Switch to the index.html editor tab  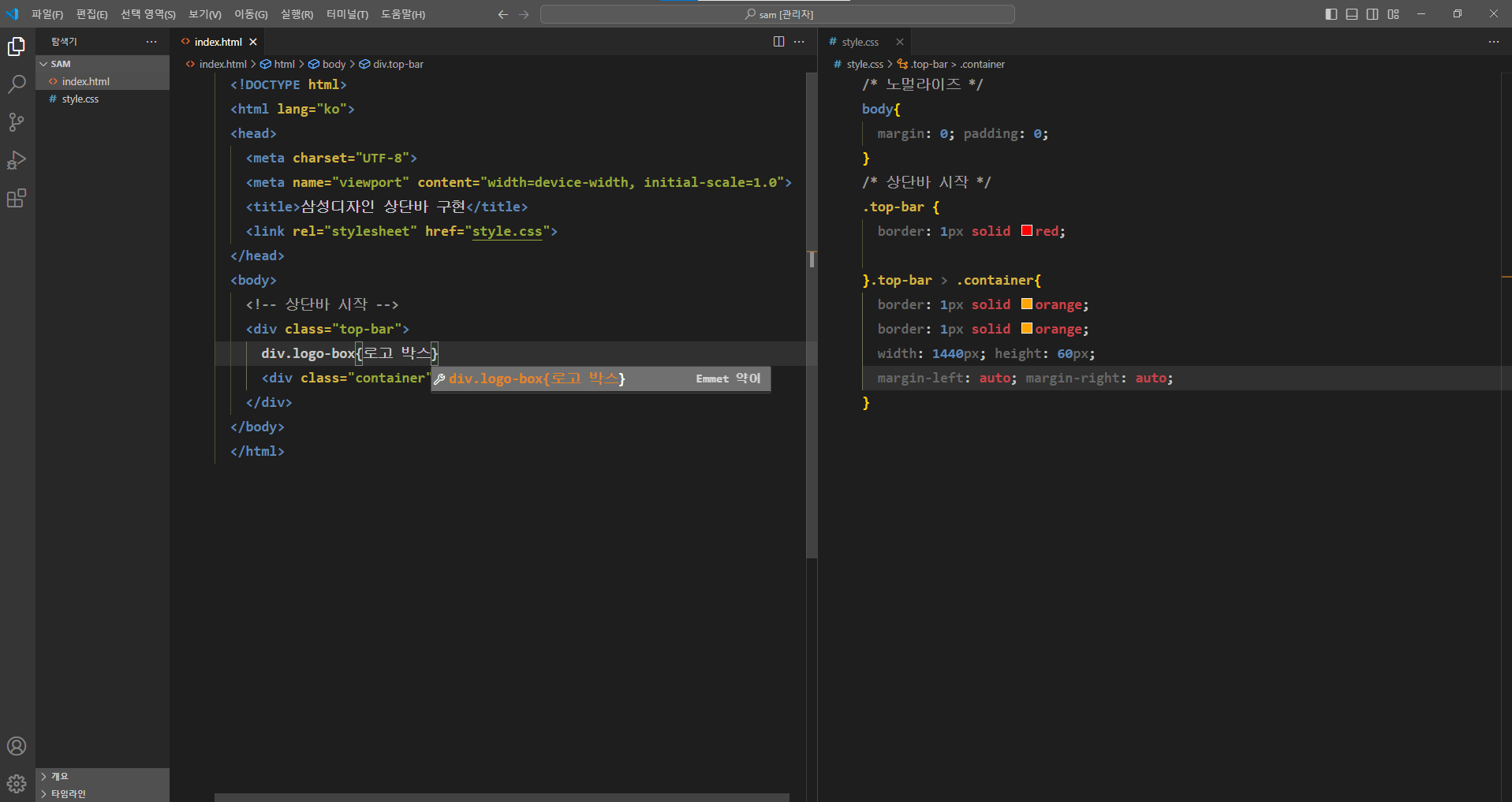[218, 42]
